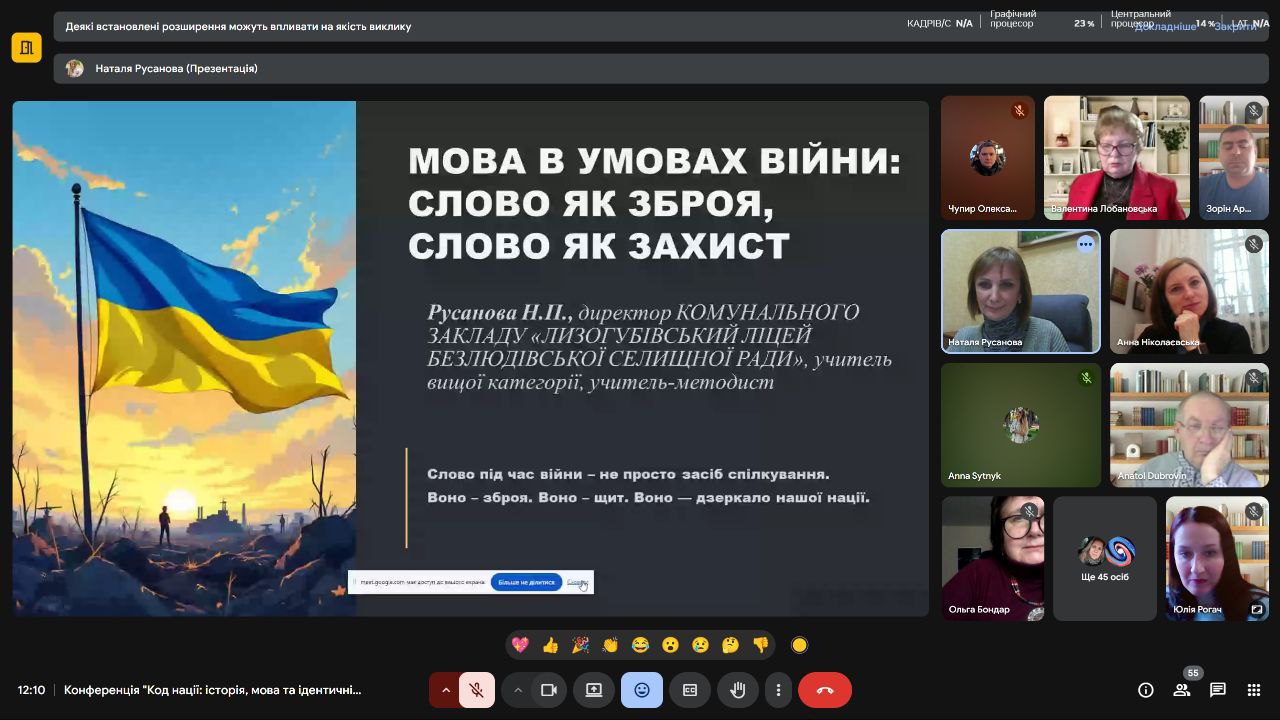Raise your hand
The image size is (1280, 720).
(x=738, y=690)
